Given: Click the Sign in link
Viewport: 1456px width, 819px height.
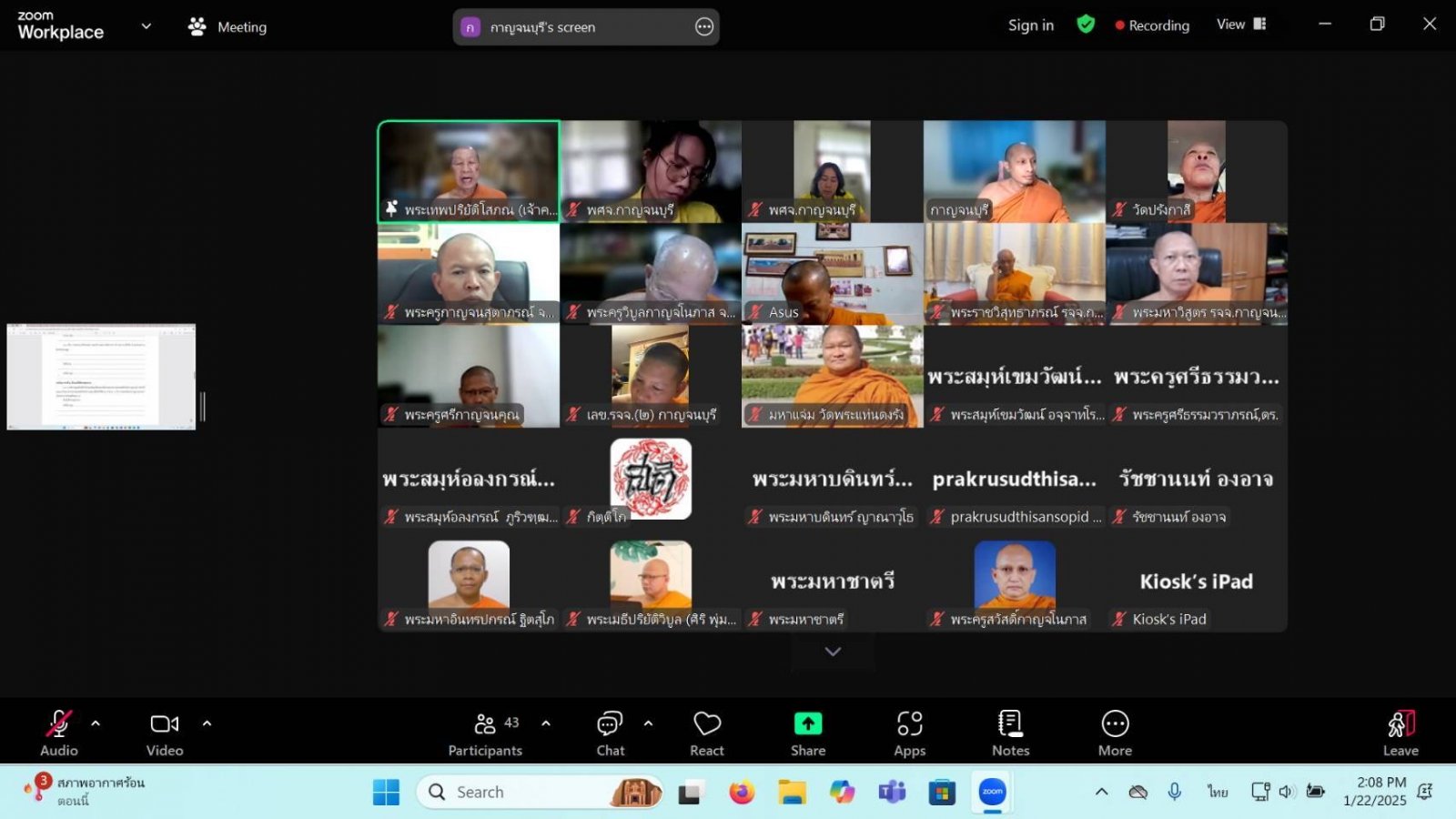Looking at the screenshot, I should coord(1031,25).
